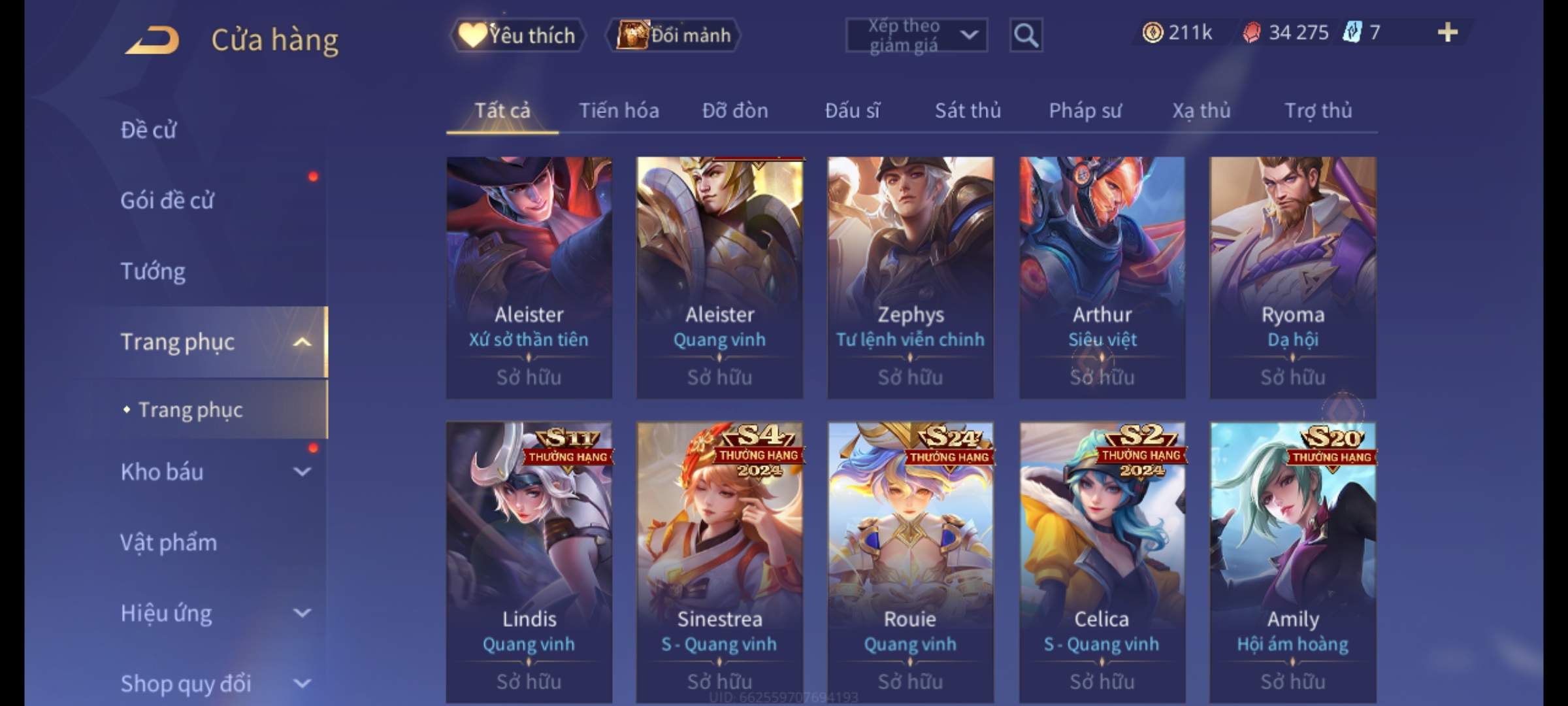Open Yêu thích heart favorites
This screenshot has width=1568, height=706.
point(517,35)
